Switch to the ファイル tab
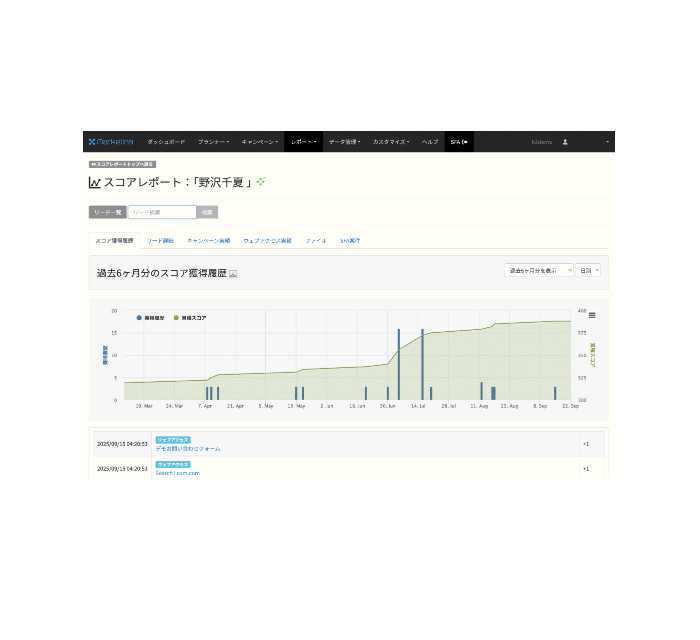The image size is (700, 640). pyautogui.click(x=316, y=241)
